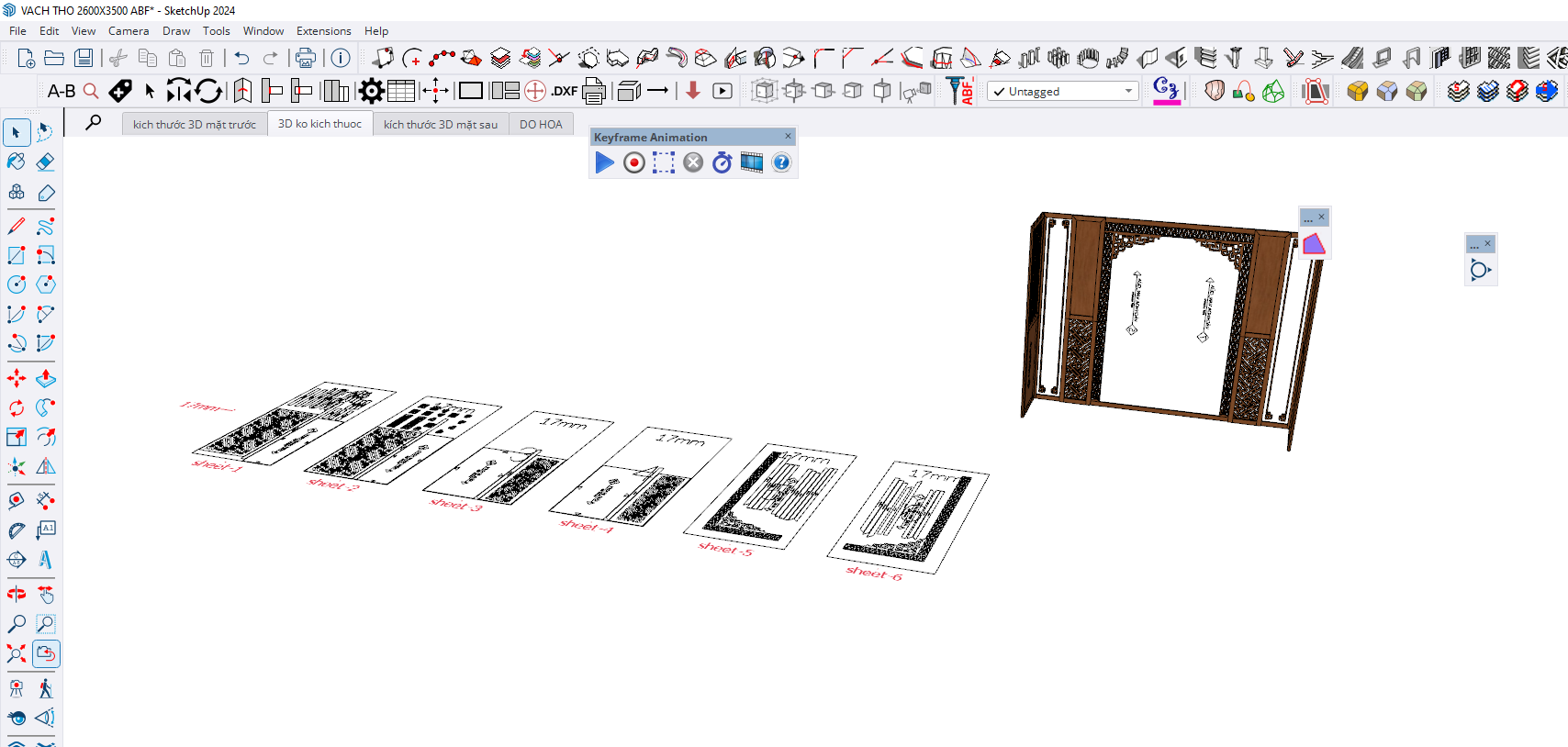Pick the Move tool
This screenshot has height=747, width=1568.
tap(17, 378)
